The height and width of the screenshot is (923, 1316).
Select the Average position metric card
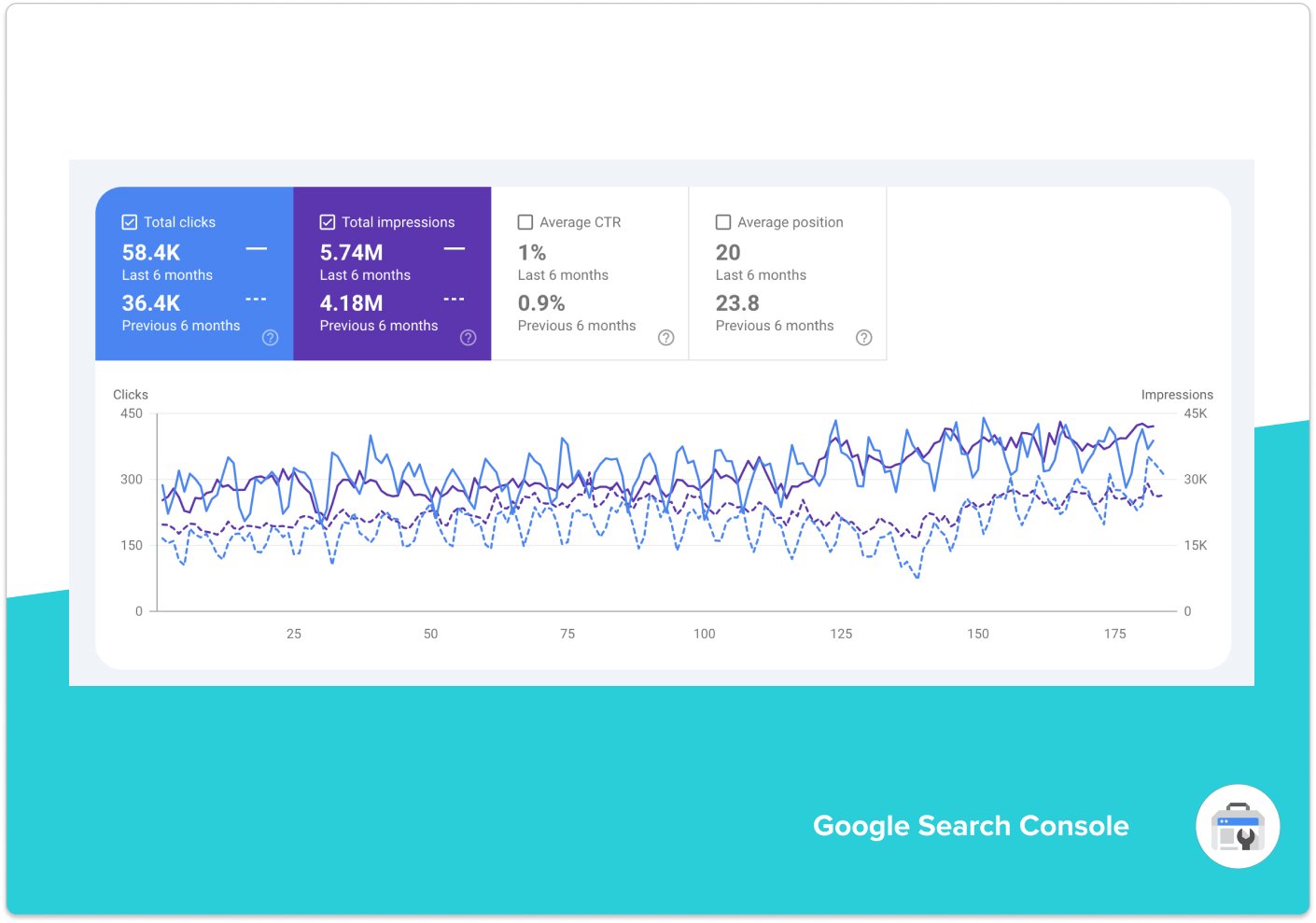click(787, 273)
